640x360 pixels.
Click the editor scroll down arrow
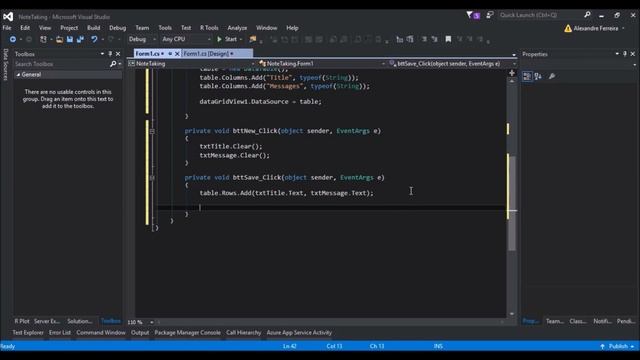tap(512, 314)
